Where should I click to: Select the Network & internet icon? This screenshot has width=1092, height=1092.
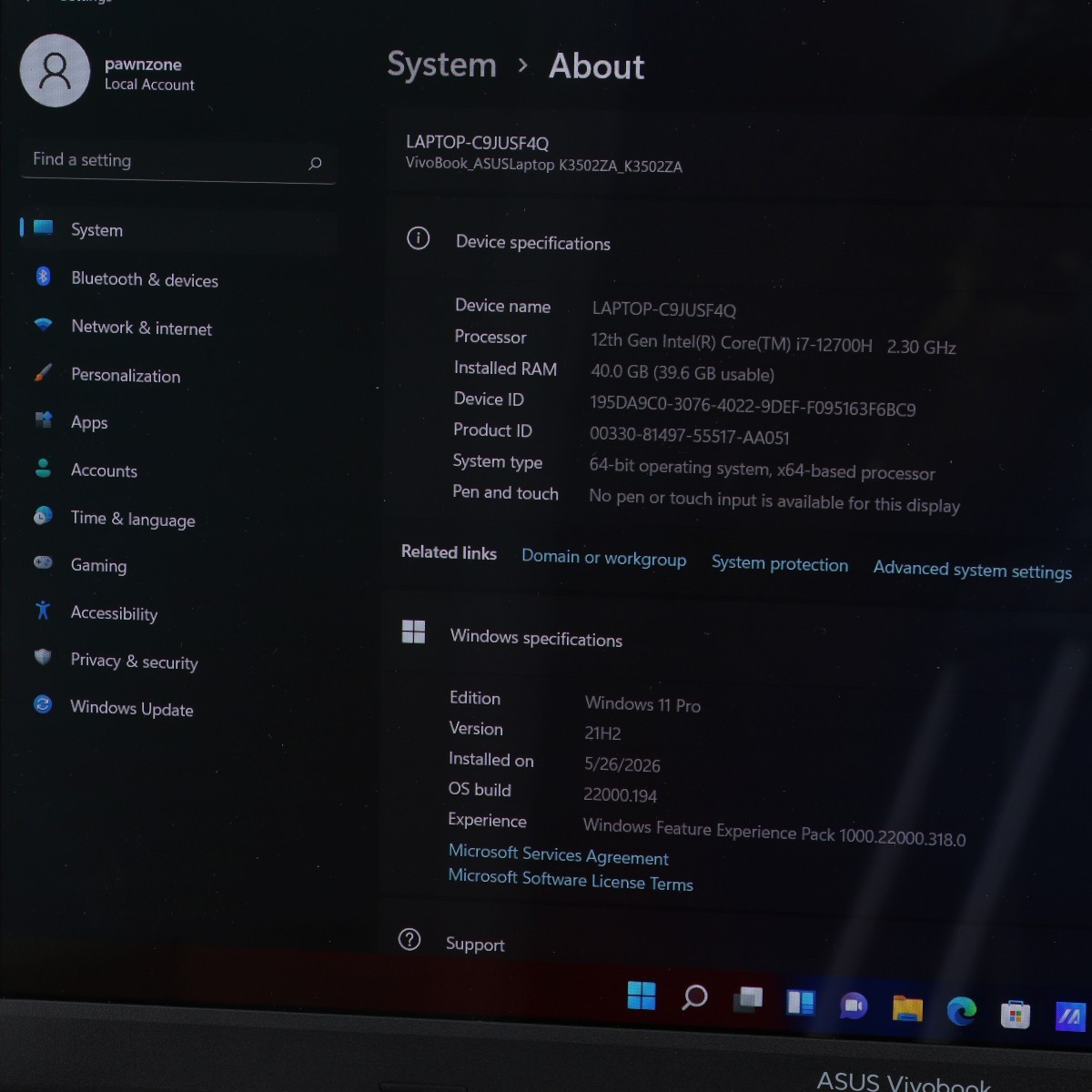tap(43, 325)
